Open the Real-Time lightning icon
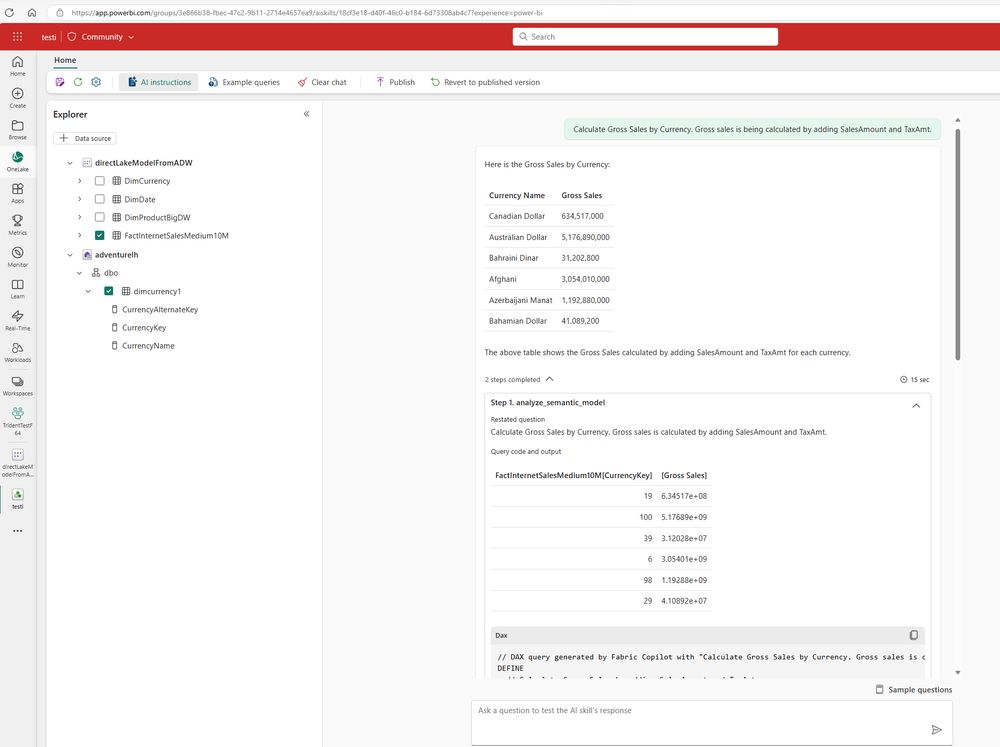Image resolution: width=1000 pixels, height=747 pixels. [18, 320]
